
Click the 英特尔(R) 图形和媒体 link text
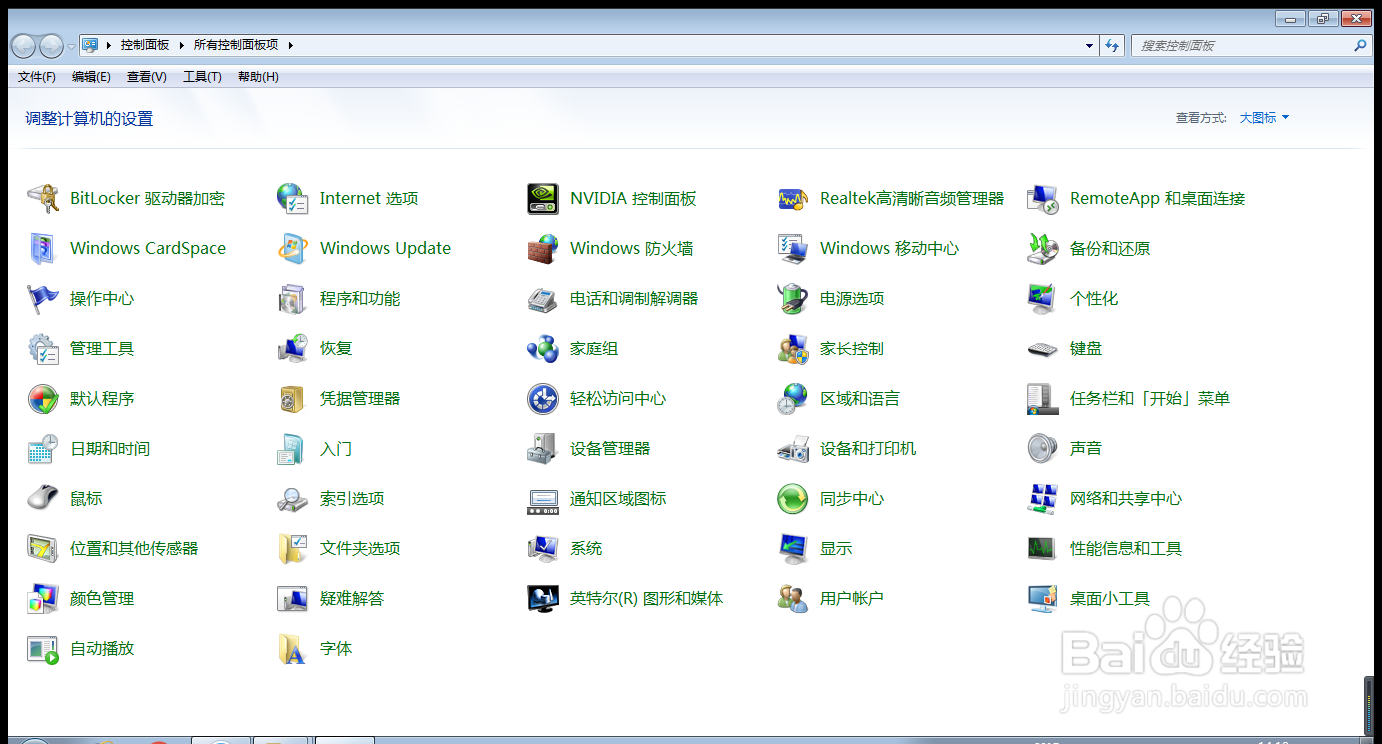coord(646,598)
